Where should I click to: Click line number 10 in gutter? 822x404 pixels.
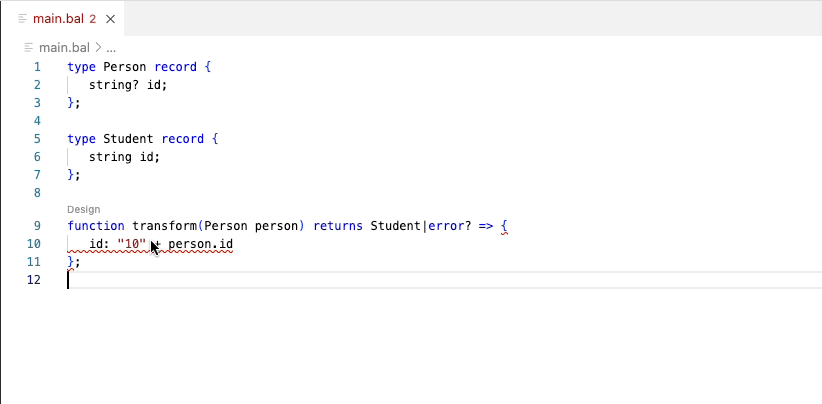tap(34, 244)
